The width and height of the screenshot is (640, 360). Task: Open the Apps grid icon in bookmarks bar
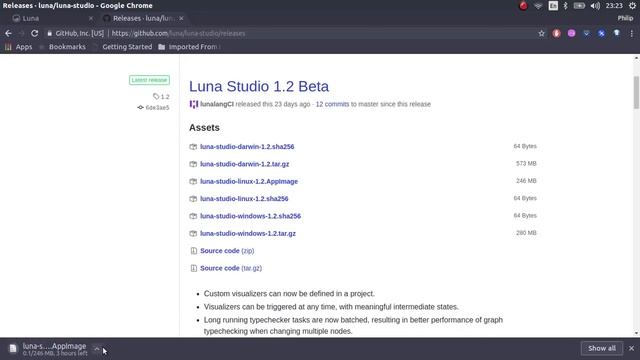[x=8, y=47]
